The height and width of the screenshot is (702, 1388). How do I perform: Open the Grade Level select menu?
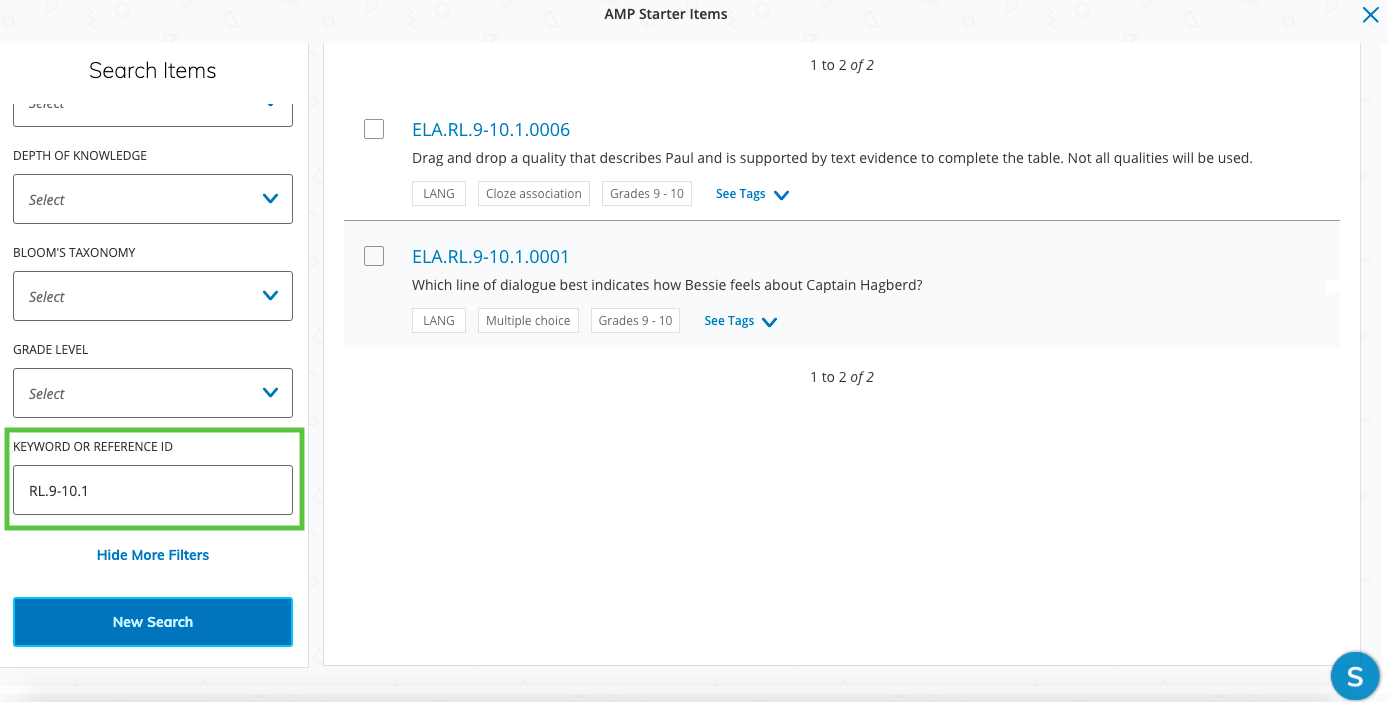152,393
